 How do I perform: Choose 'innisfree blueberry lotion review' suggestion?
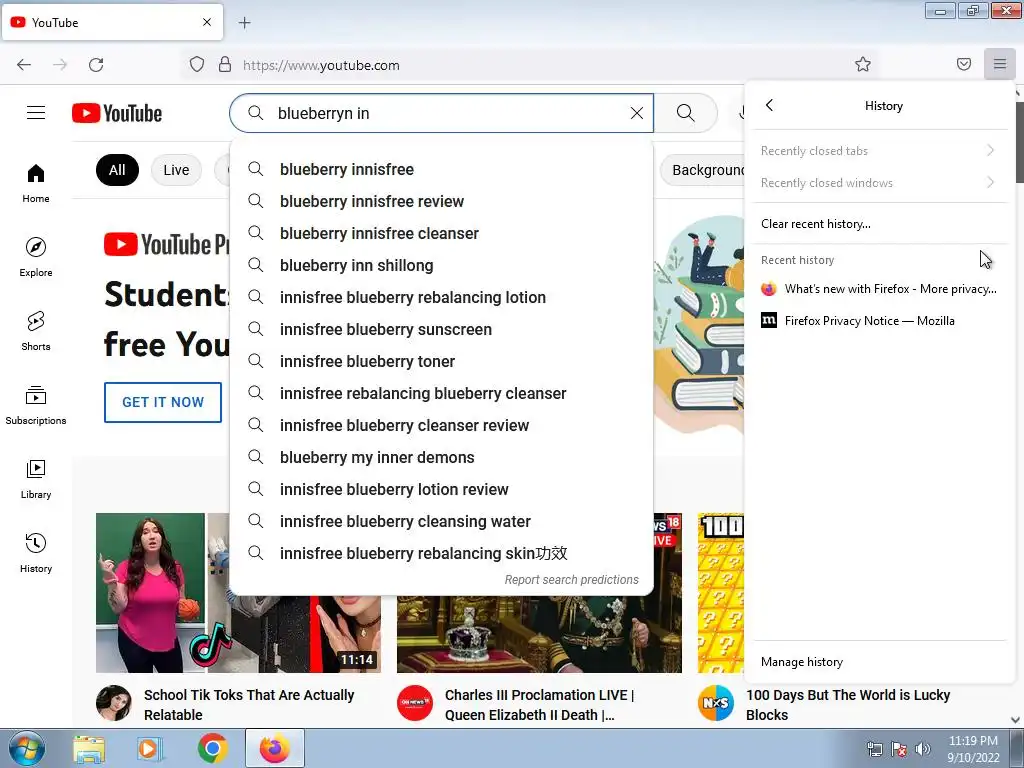(441, 489)
